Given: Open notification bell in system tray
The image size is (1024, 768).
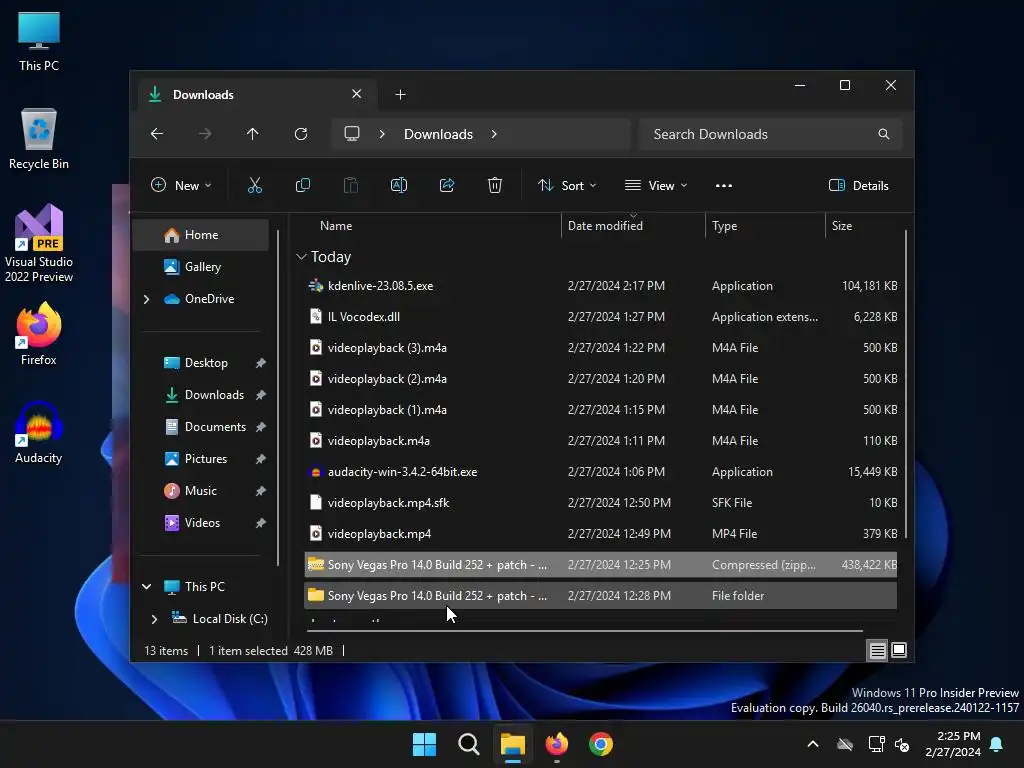Looking at the screenshot, I should coord(997,744).
